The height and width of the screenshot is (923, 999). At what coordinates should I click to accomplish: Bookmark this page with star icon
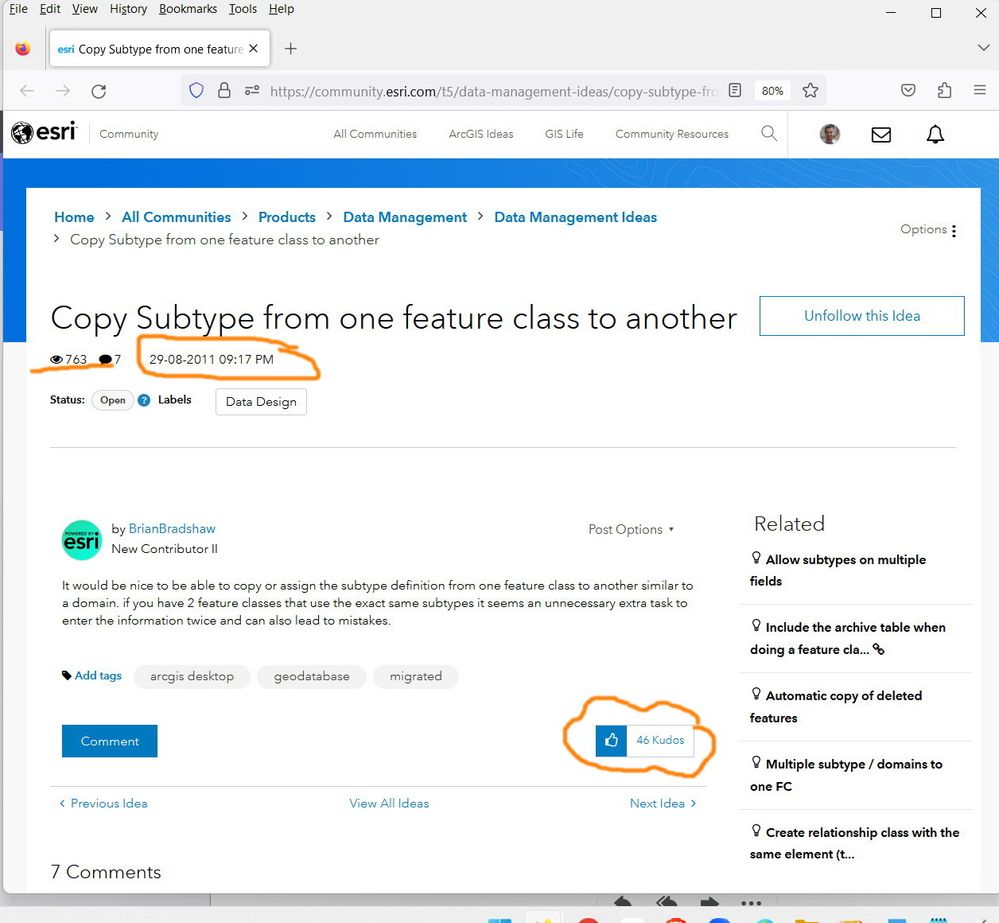[x=811, y=91]
